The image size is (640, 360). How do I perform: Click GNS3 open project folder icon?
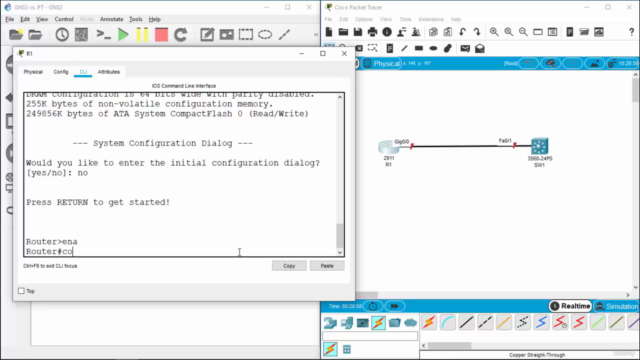36,35
